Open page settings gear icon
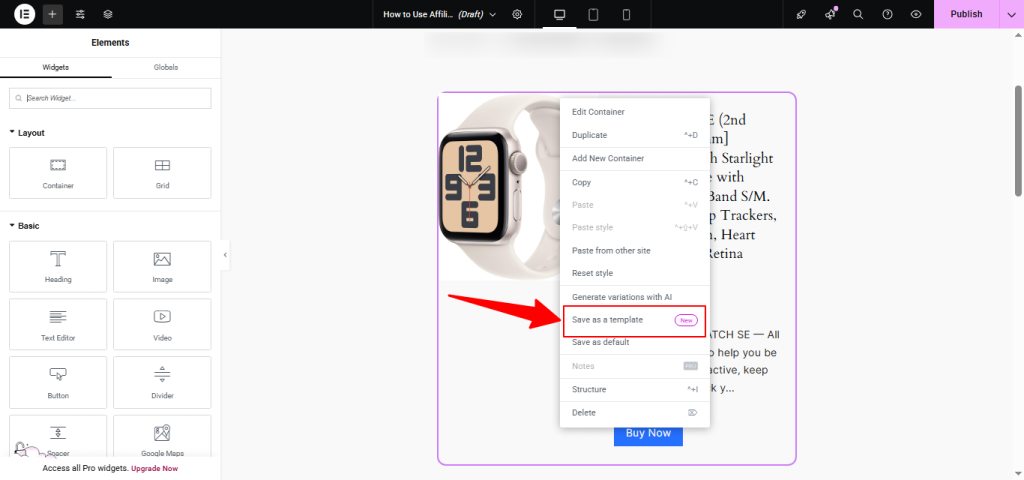Viewport: 1024px width, 480px height. (x=517, y=14)
